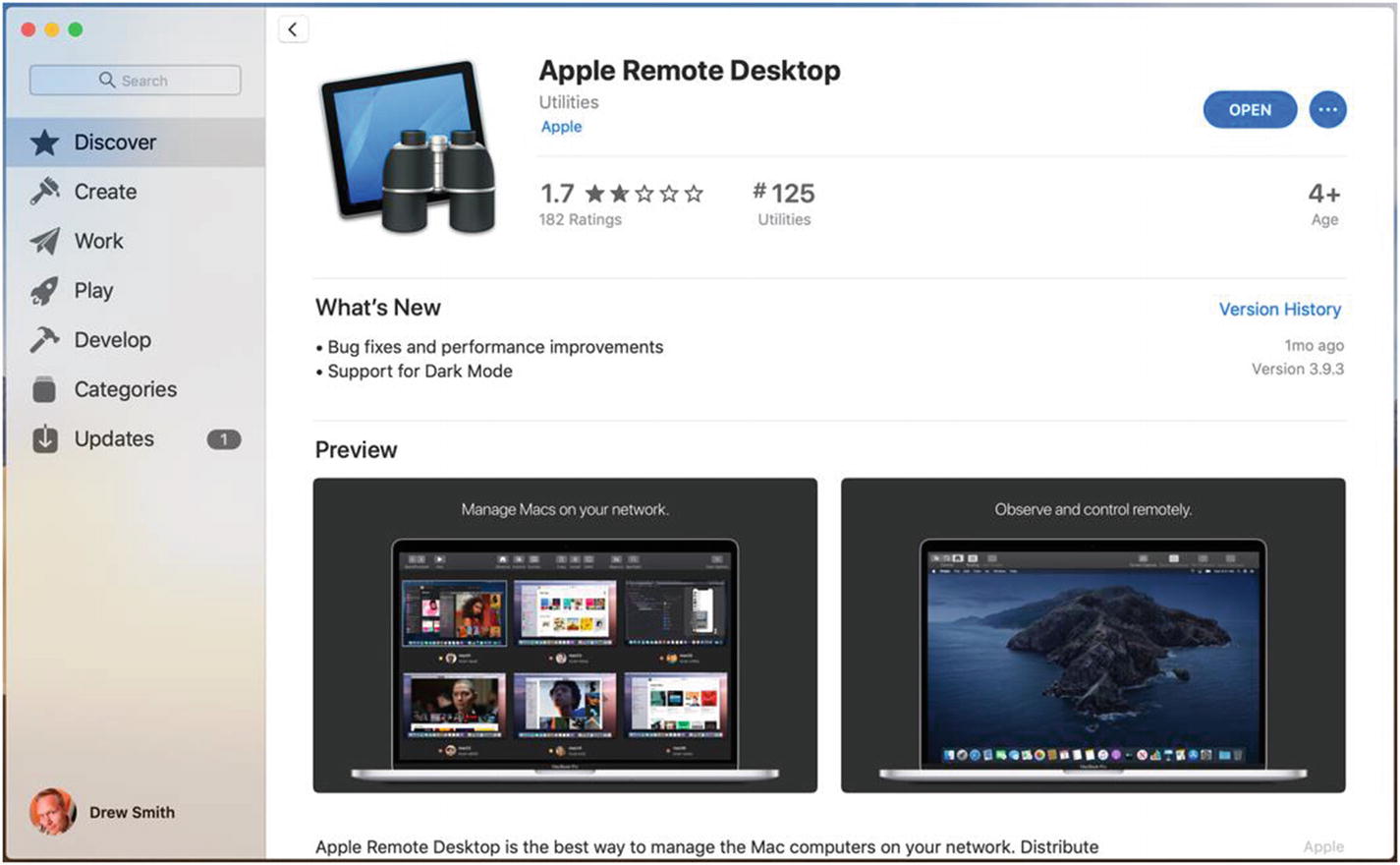Click the 'Preview' heading
The image size is (1400, 865).
click(356, 450)
